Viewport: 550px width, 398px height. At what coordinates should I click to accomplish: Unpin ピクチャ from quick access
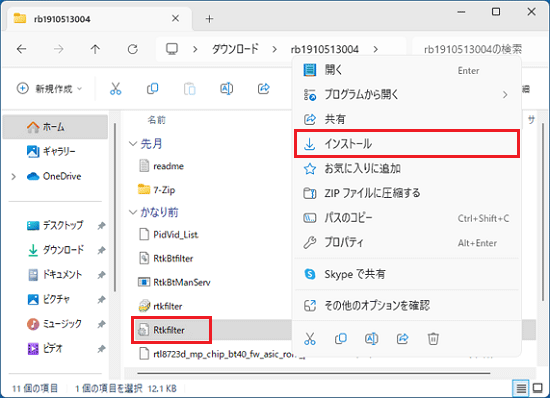pos(101,299)
